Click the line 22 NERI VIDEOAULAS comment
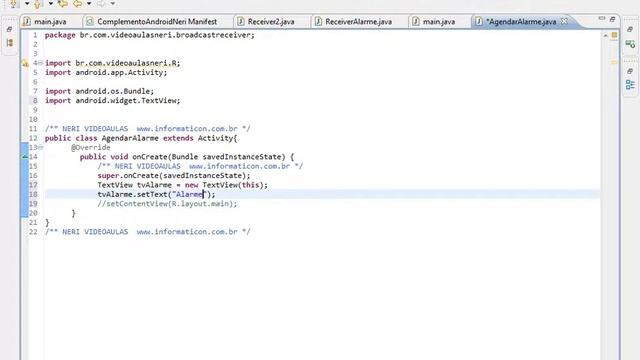The image size is (640, 360). click(x=147, y=232)
